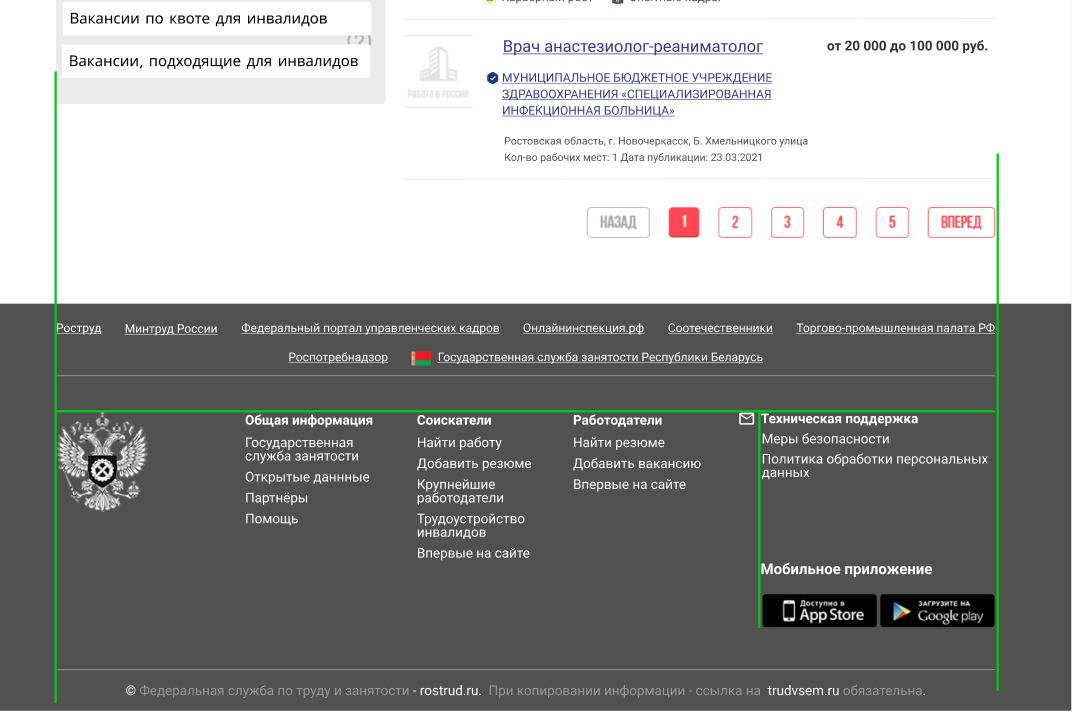
Task: Go to results page 3
Action: [787, 222]
